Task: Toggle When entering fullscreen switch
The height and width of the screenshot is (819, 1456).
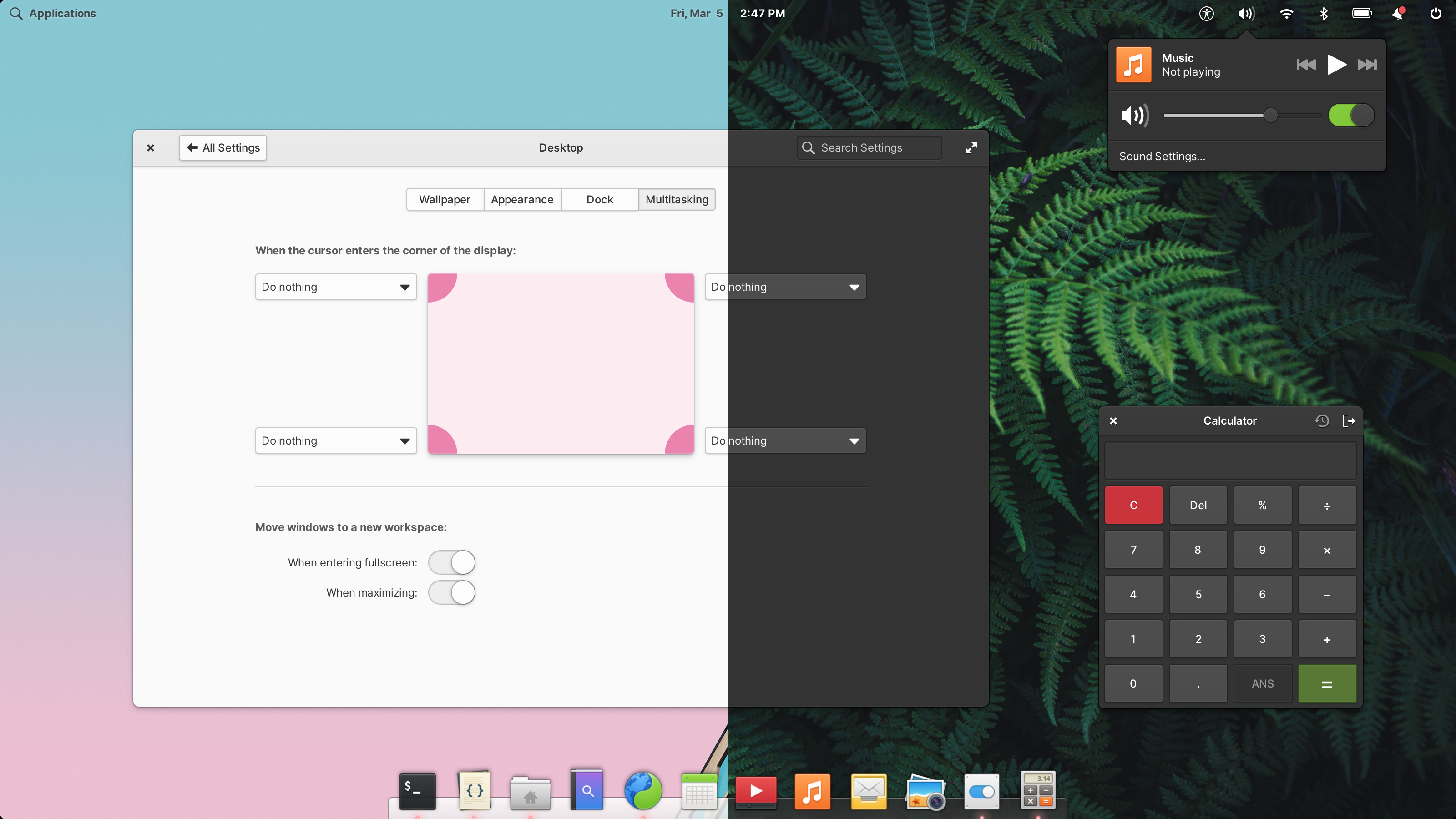Action: click(x=452, y=562)
